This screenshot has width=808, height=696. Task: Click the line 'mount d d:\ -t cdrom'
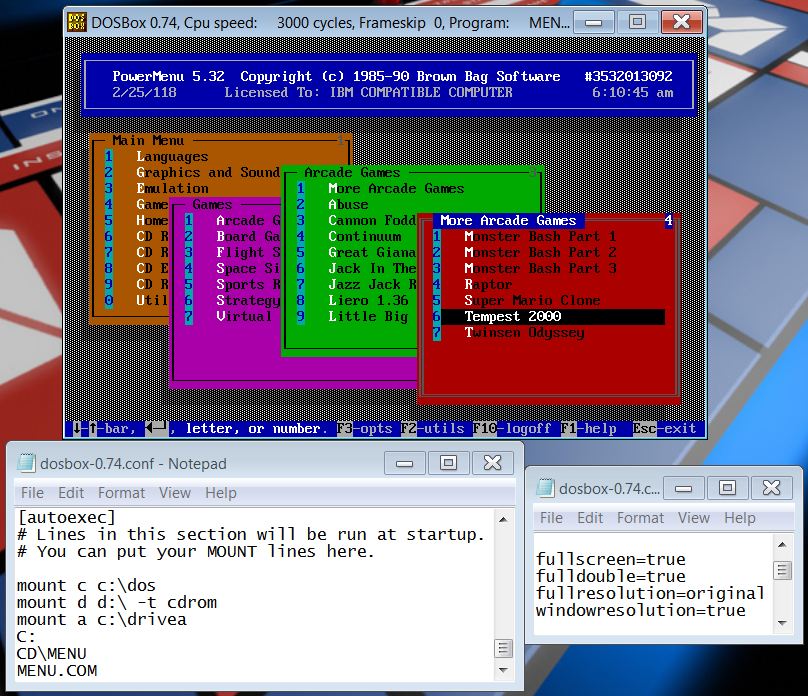point(116,603)
